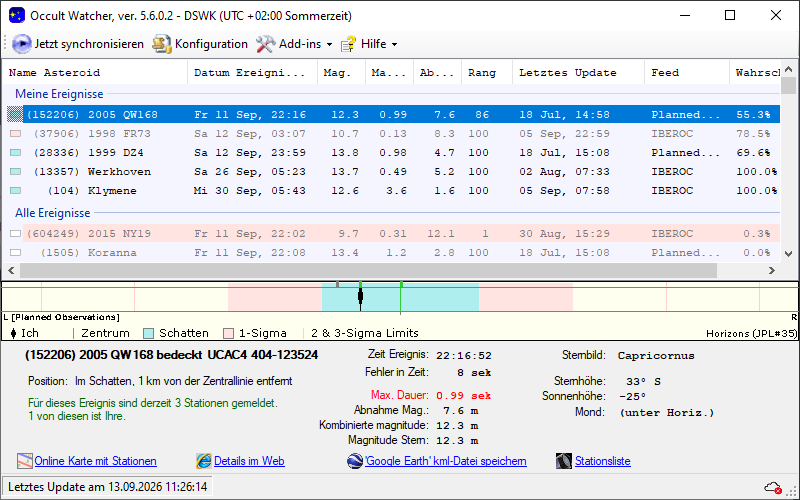Open the Add-ins dropdown arrow
This screenshot has width=800, height=500.
pyautogui.click(x=329, y=45)
